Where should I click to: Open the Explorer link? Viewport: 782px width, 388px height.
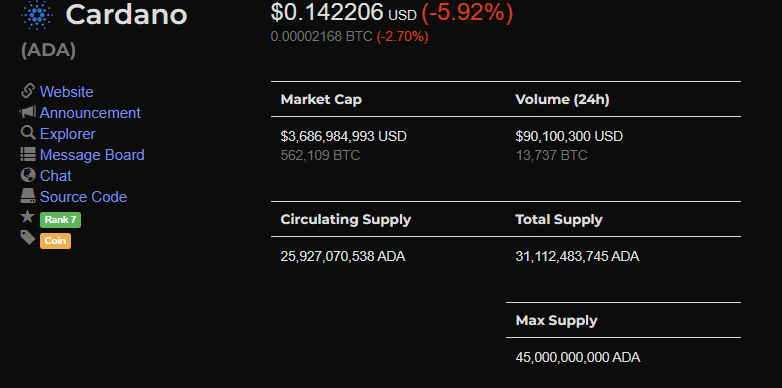67,134
